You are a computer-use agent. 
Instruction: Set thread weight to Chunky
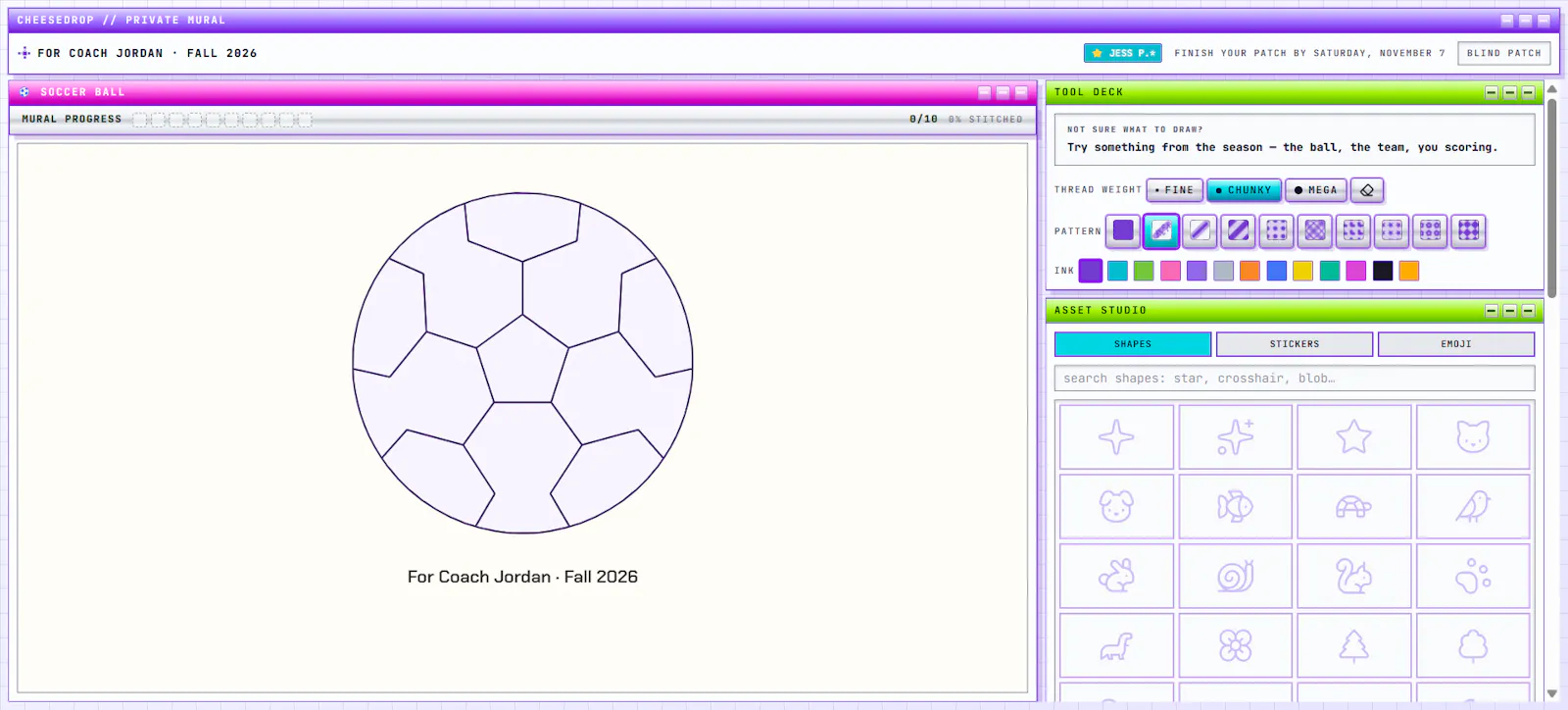click(x=1244, y=190)
